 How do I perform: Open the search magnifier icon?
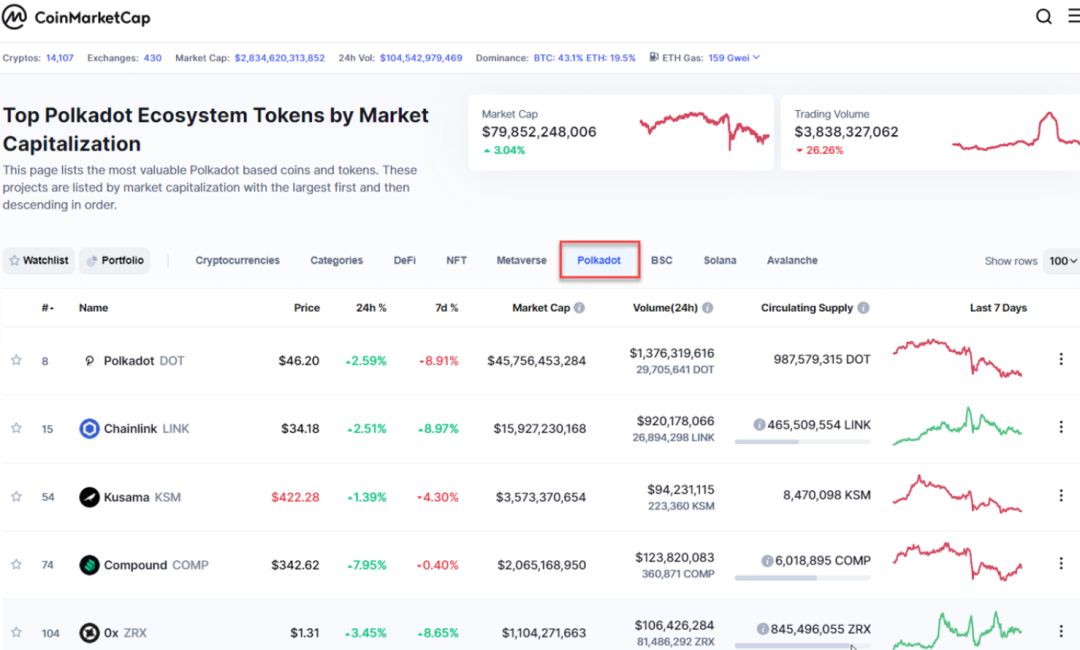(x=1043, y=17)
